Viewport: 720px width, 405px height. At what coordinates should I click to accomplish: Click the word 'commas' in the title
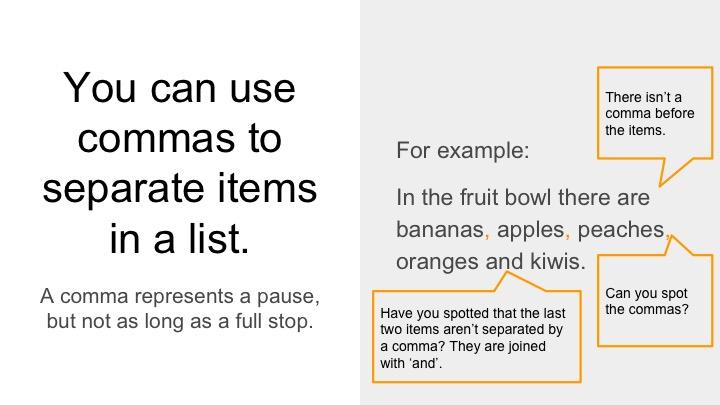[159, 139]
